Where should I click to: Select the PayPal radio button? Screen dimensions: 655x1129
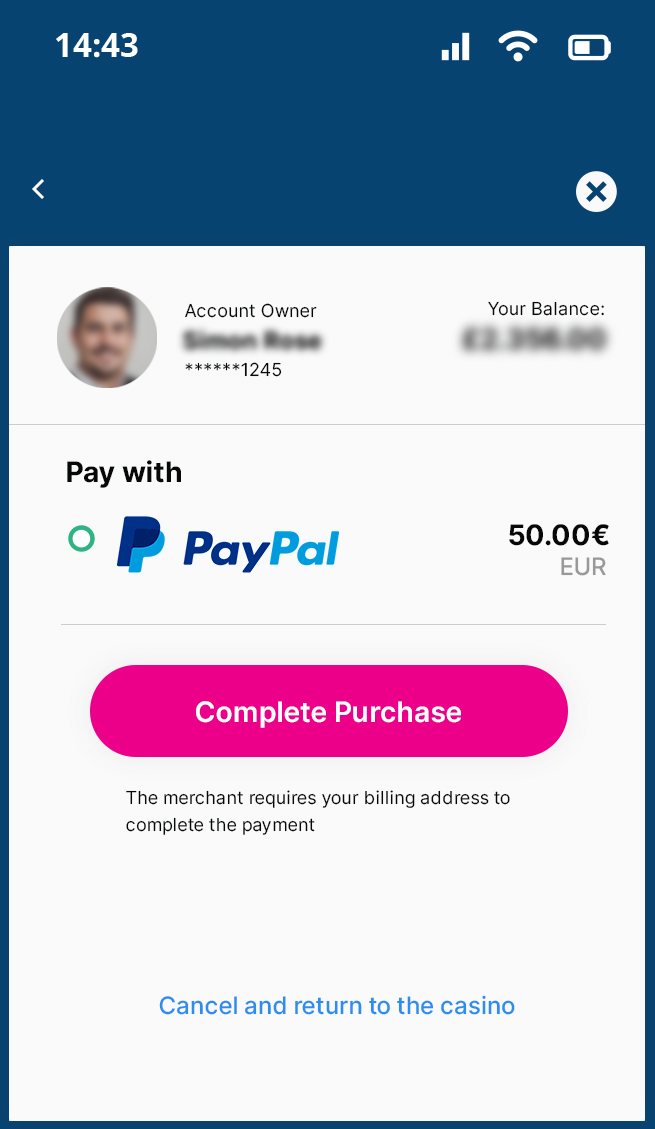[x=81, y=538]
